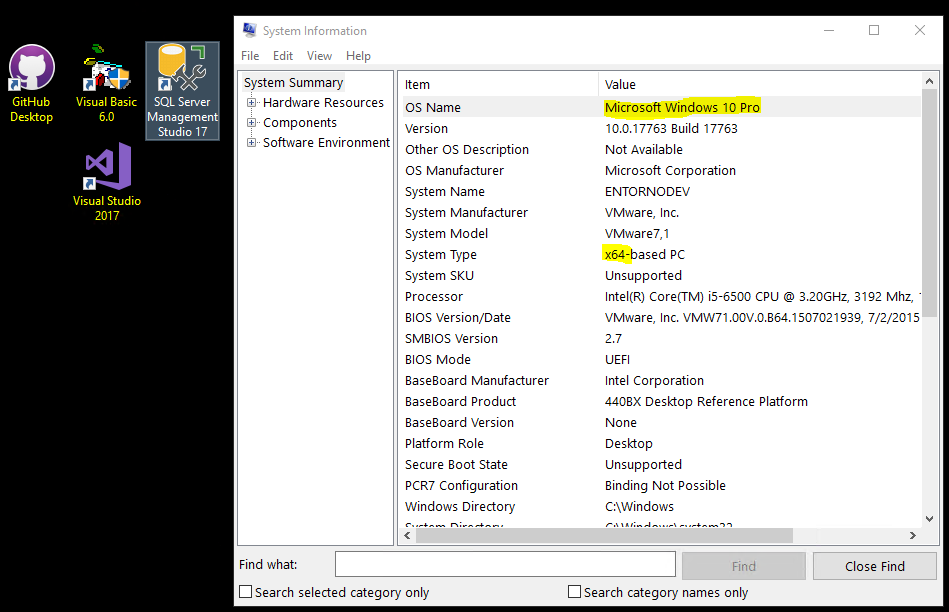The height and width of the screenshot is (612, 949).
Task: Click the Close Find button
Action: [875, 566]
